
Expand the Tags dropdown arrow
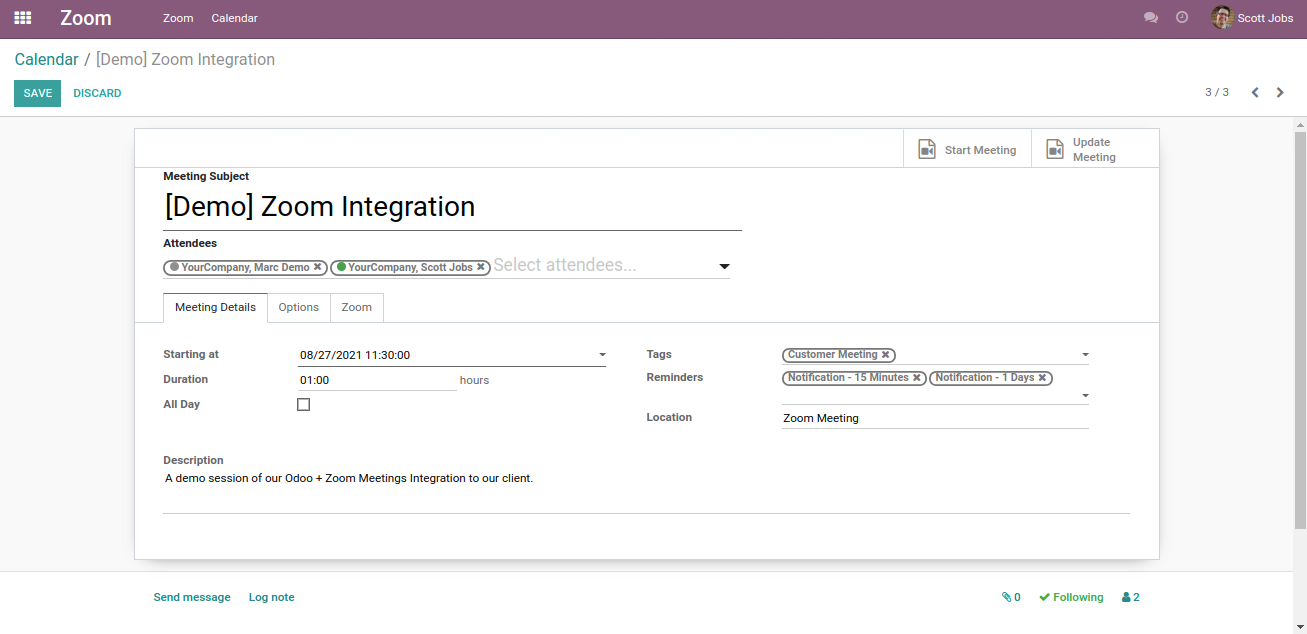1085,355
